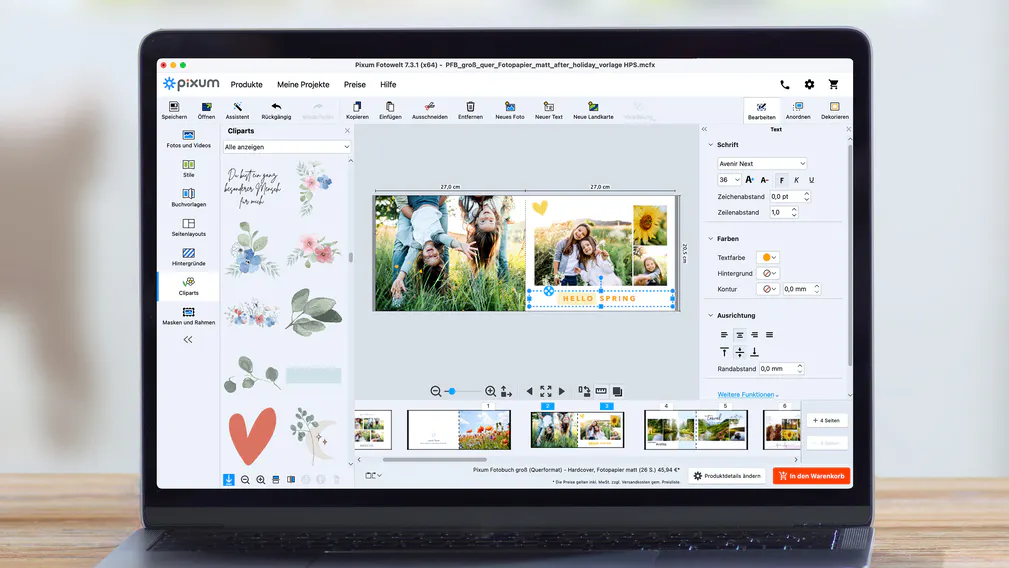Image resolution: width=1009 pixels, height=568 pixels.
Task: Open the Avenir Next font dropdown
Action: tap(762, 163)
